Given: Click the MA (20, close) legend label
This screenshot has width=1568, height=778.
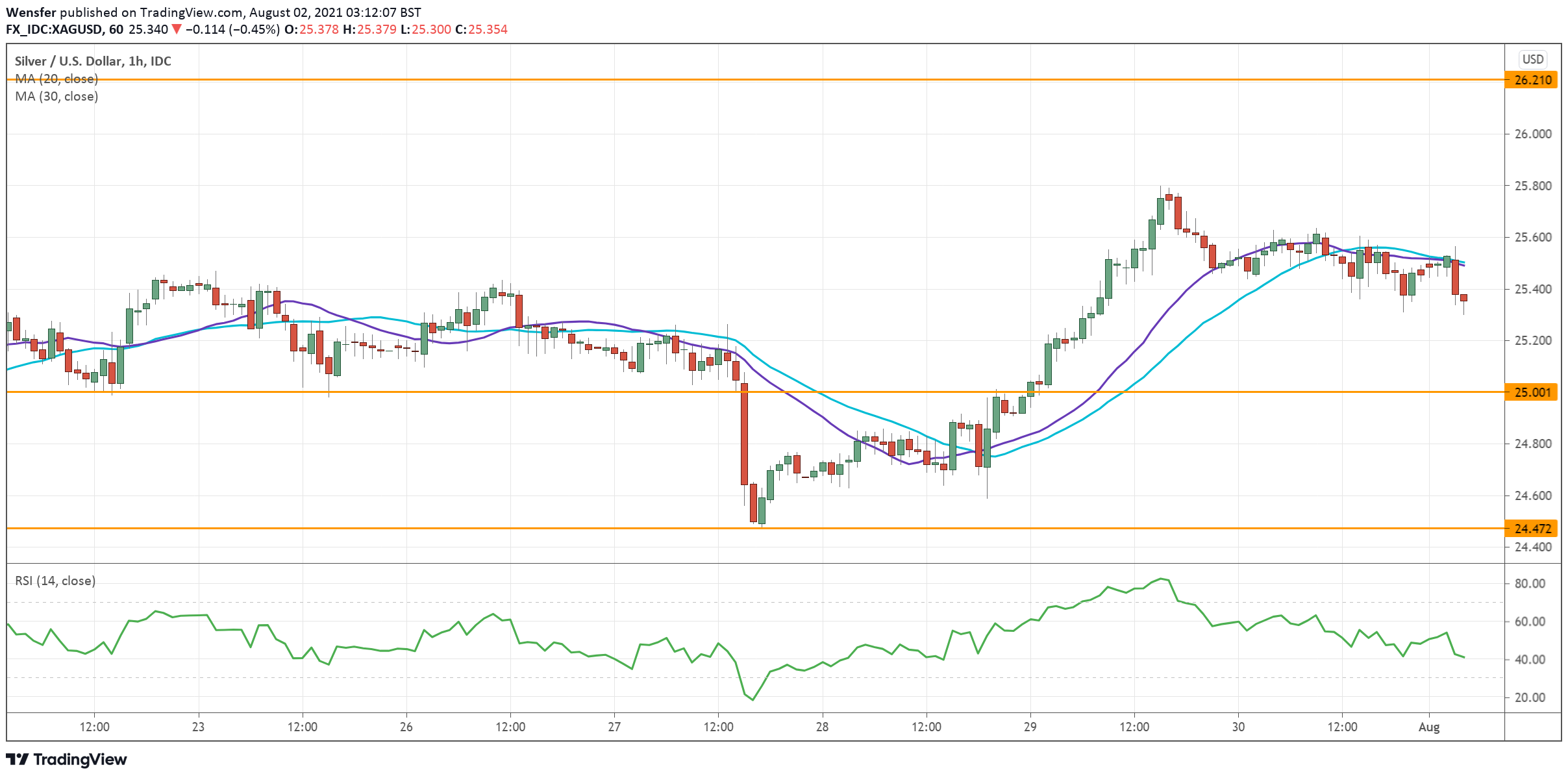Looking at the screenshot, I should (56, 79).
